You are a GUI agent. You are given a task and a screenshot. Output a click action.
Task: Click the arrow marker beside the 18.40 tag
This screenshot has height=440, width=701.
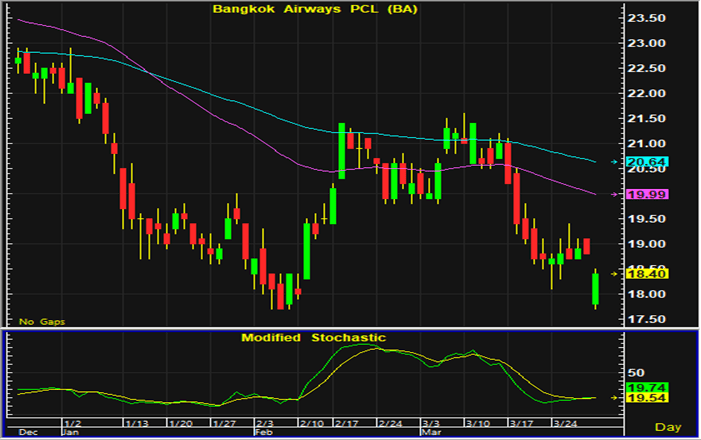pyautogui.click(x=613, y=273)
